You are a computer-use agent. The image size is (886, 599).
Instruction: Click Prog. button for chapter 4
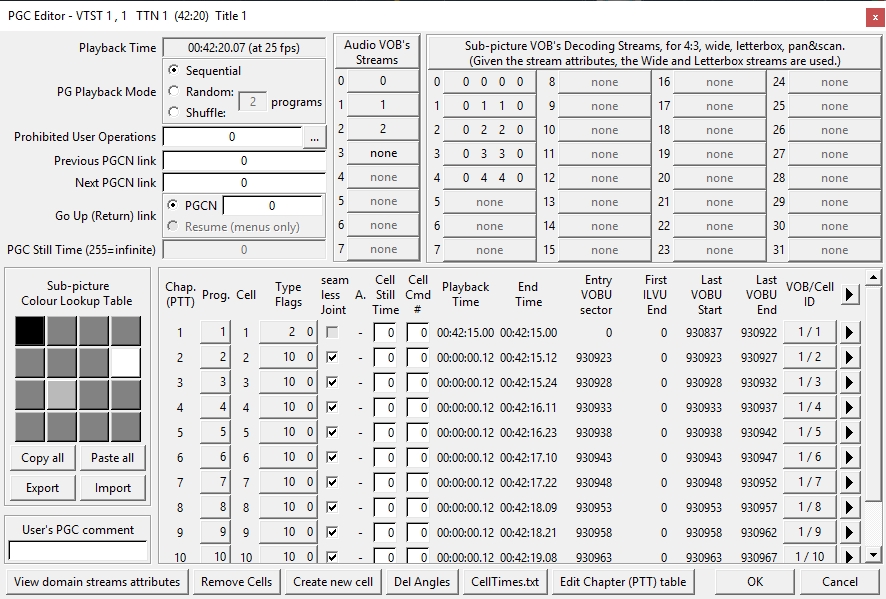[x=215, y=407]
